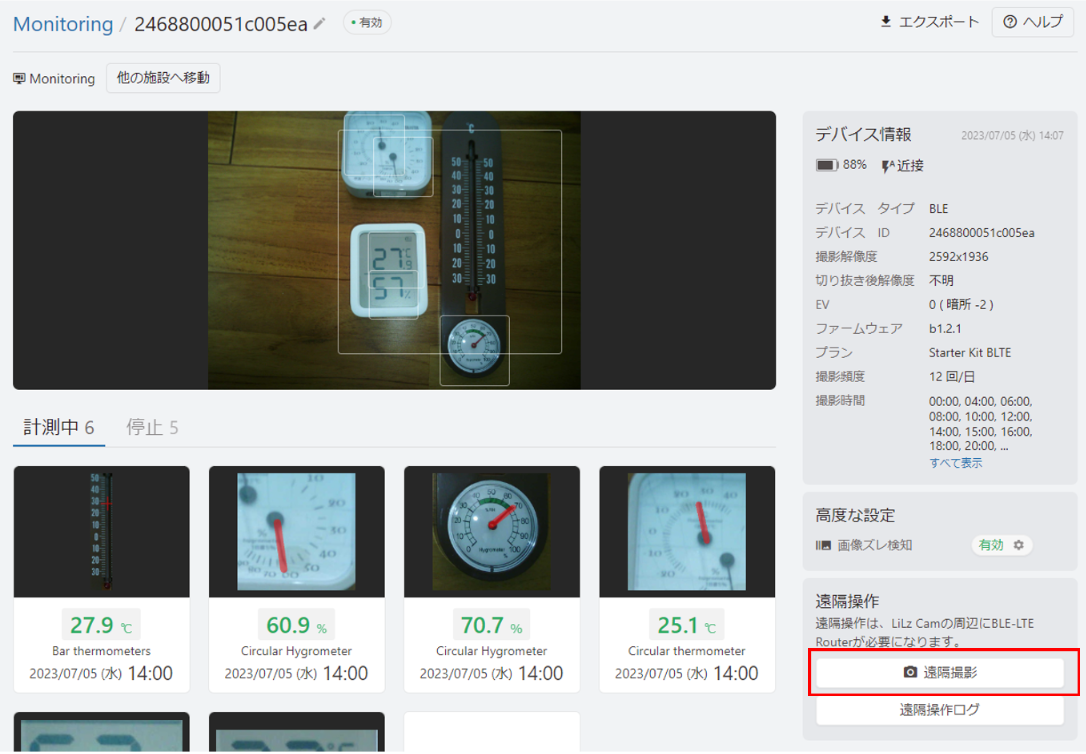Click the download icon on エクスポート
This screenshot has width=1086, height=754.
click(885, 21)
